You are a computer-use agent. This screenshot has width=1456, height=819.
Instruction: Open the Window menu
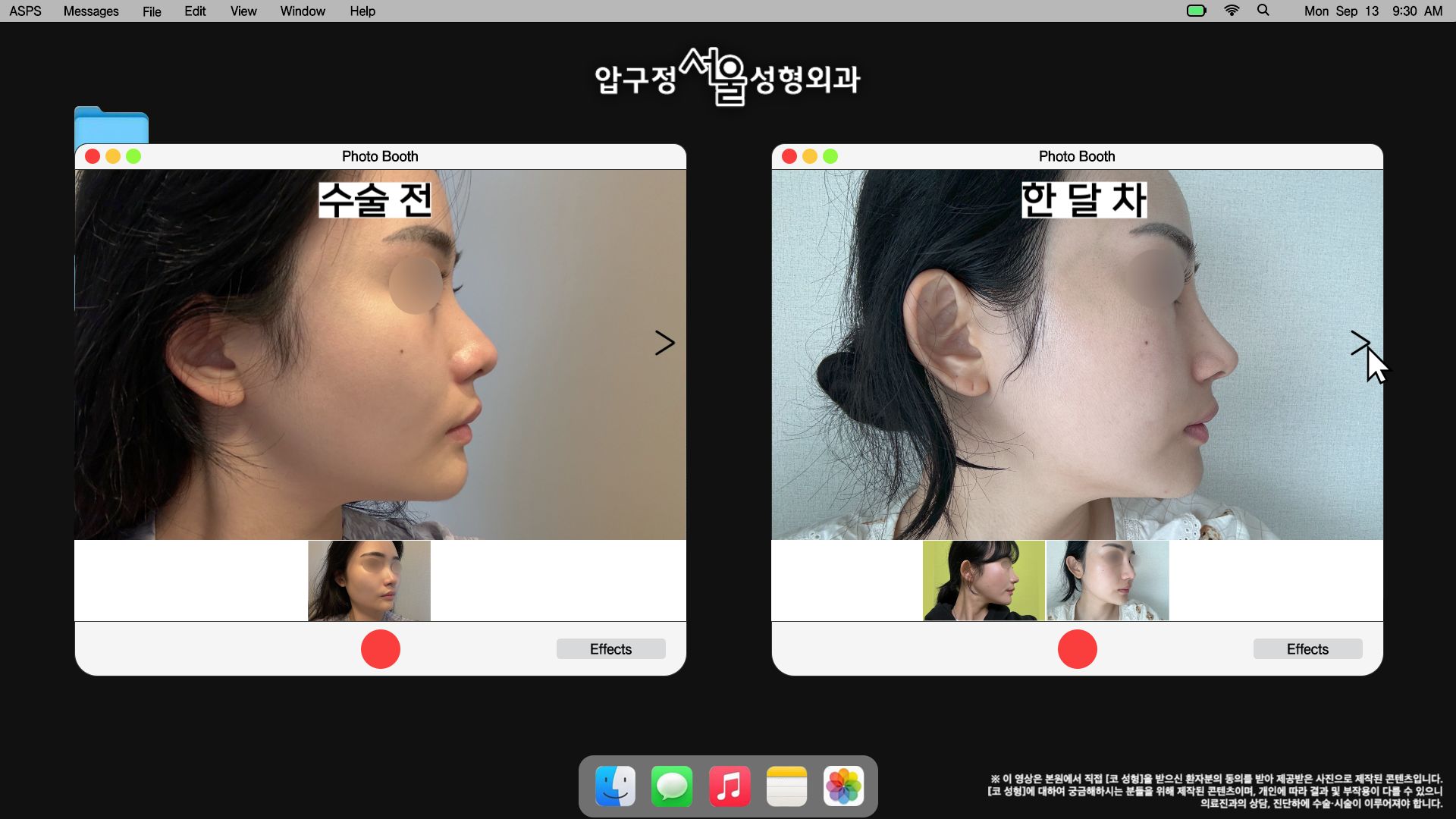[303, 11]
